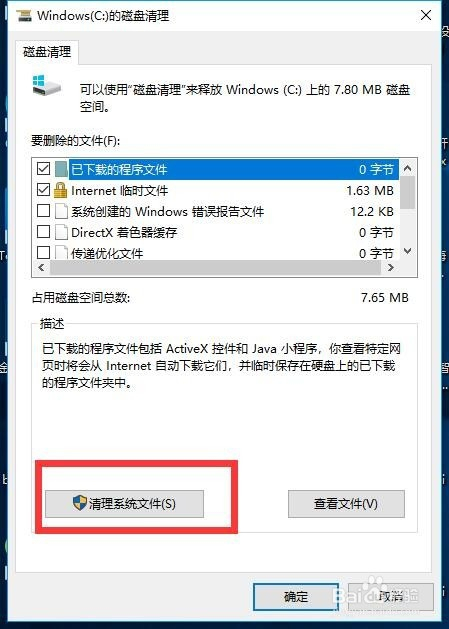Click the page icon beside DirectX 着色器缓存

61,232
